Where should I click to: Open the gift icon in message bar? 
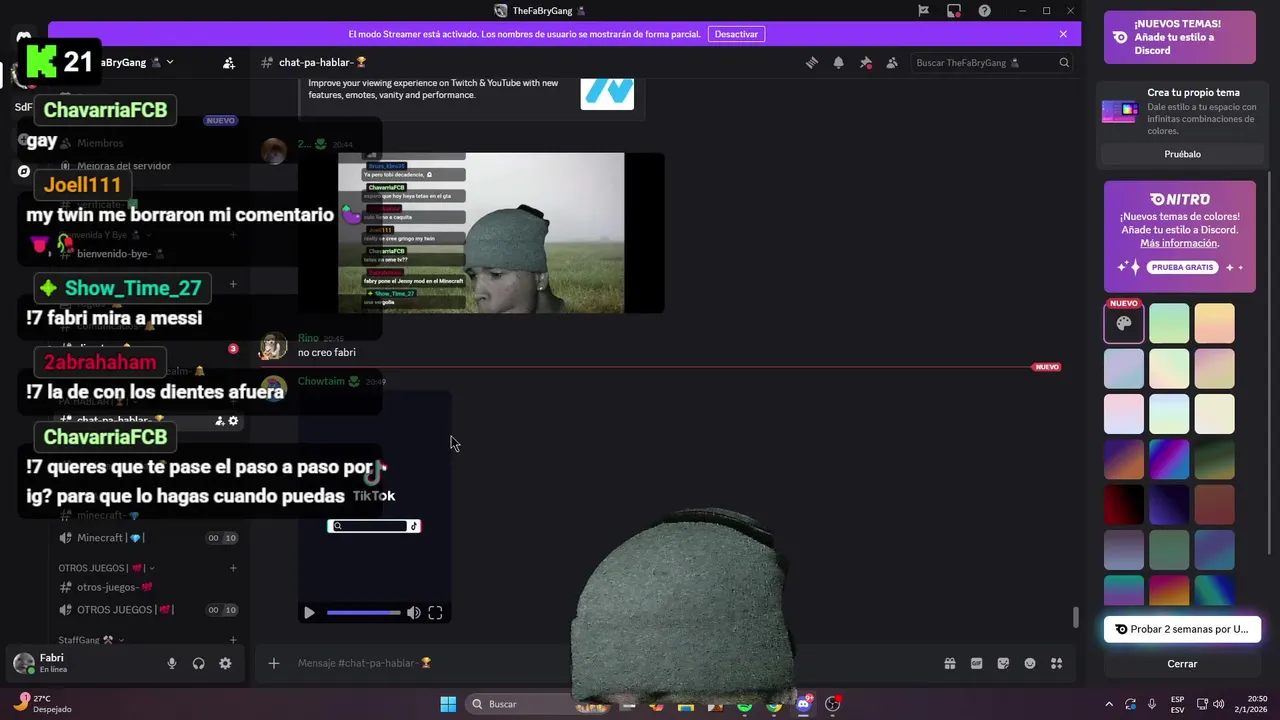950,663
